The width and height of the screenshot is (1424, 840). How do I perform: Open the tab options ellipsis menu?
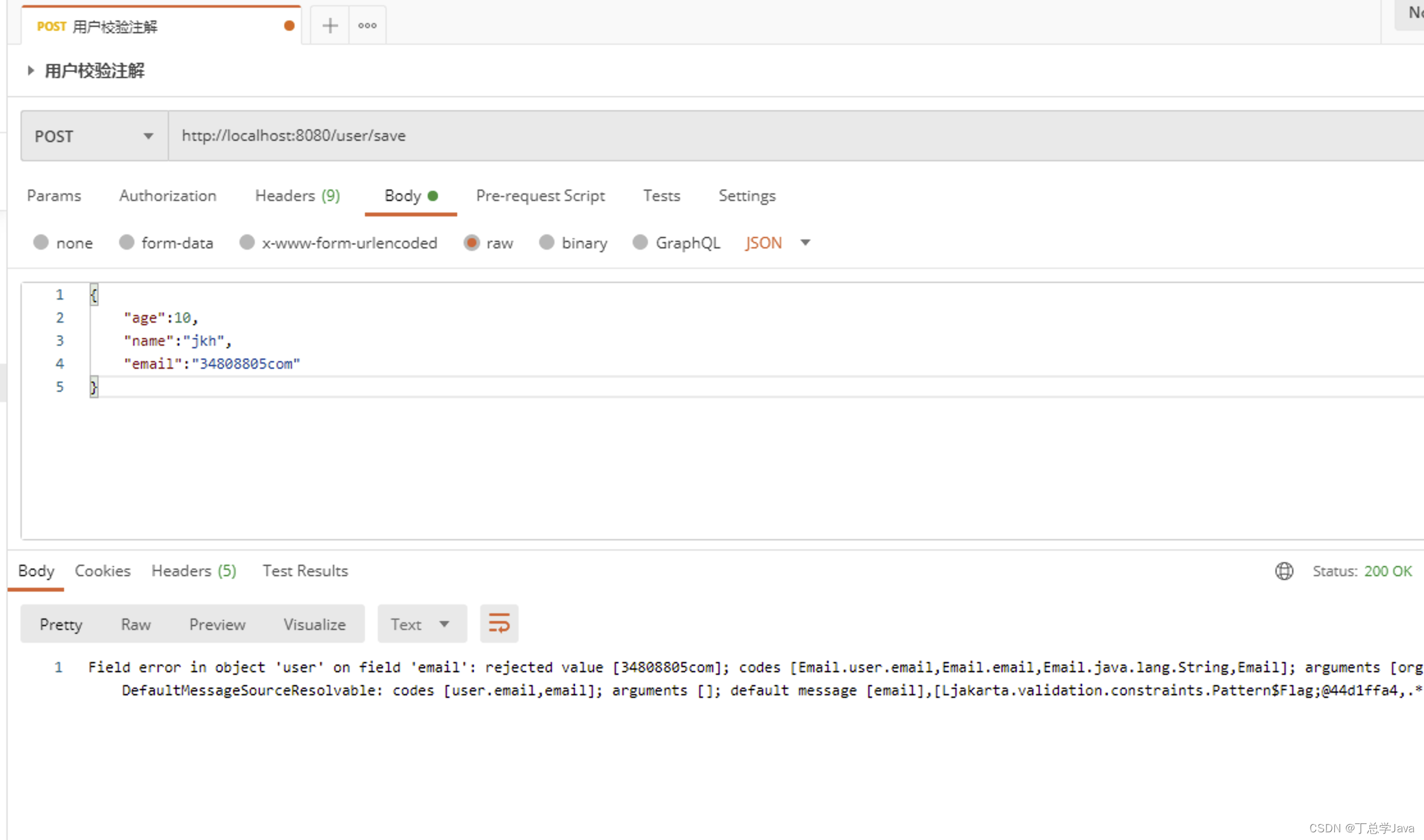tap(367, 26)
